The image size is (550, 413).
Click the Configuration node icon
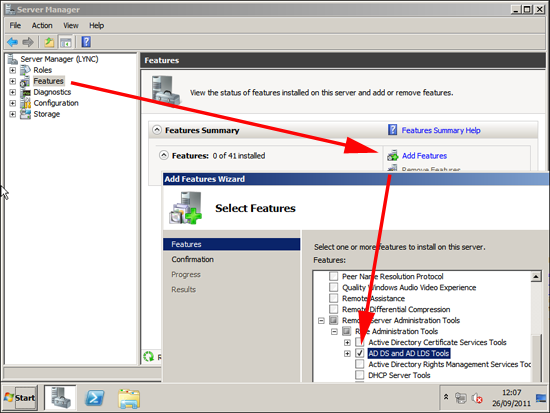click(25, 103)
